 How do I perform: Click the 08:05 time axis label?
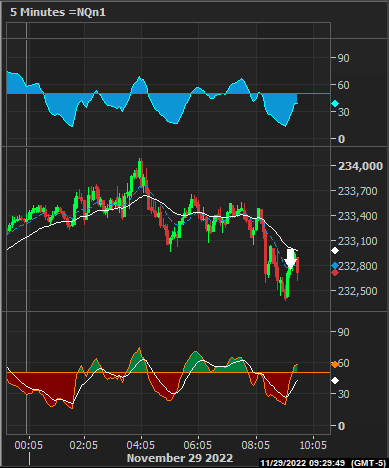tap(256, 445)
